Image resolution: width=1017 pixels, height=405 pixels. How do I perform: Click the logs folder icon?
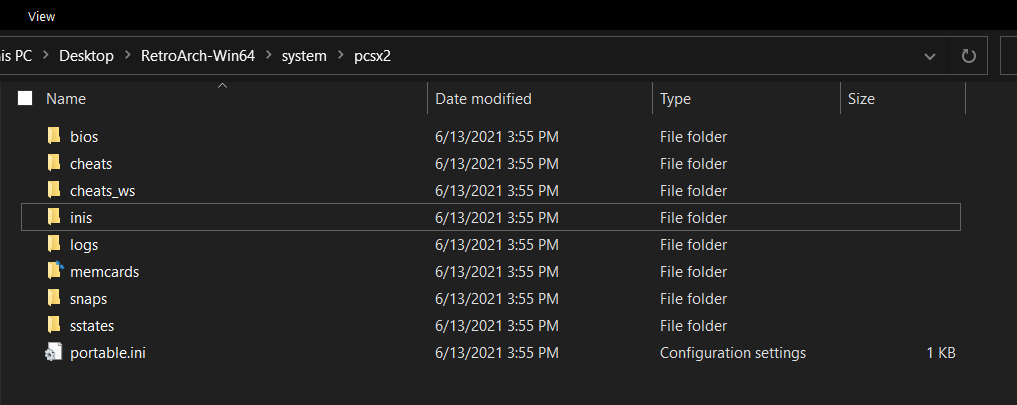click(x=54, y=245)
